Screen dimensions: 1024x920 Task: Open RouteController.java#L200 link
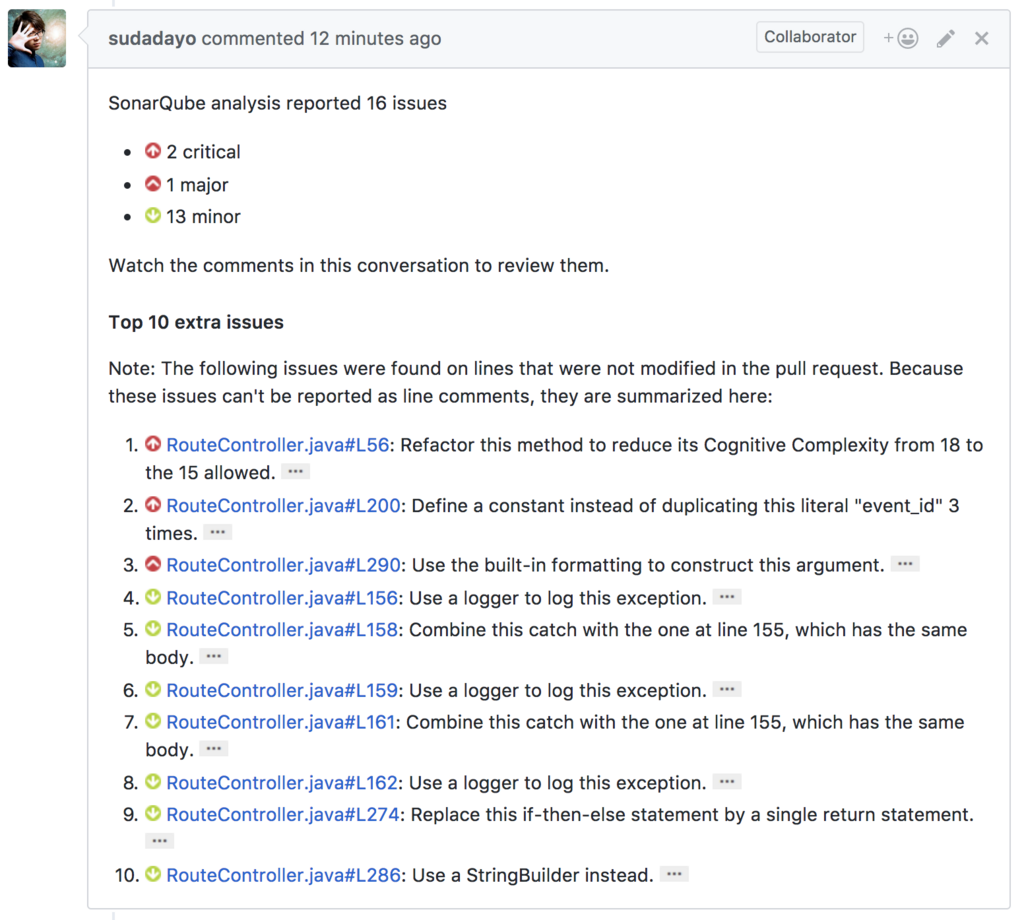pos(283,506)
